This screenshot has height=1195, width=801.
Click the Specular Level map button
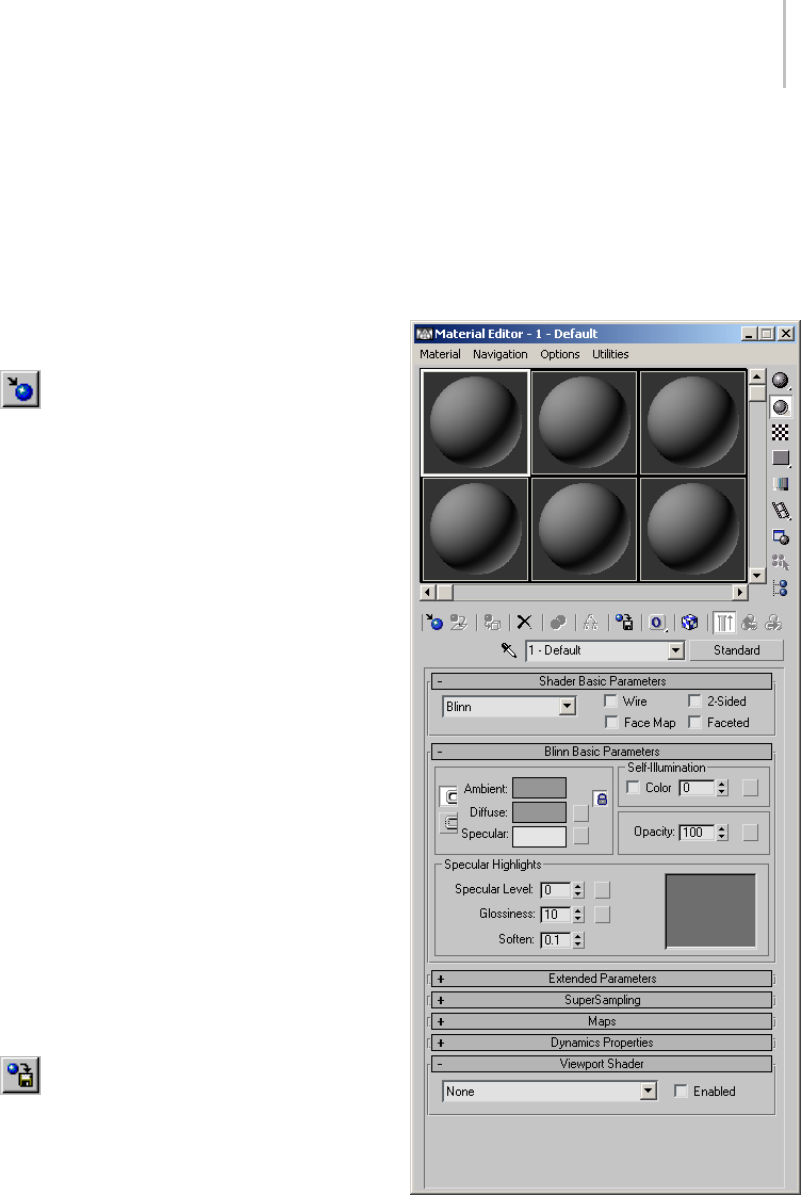coord(602,889)
